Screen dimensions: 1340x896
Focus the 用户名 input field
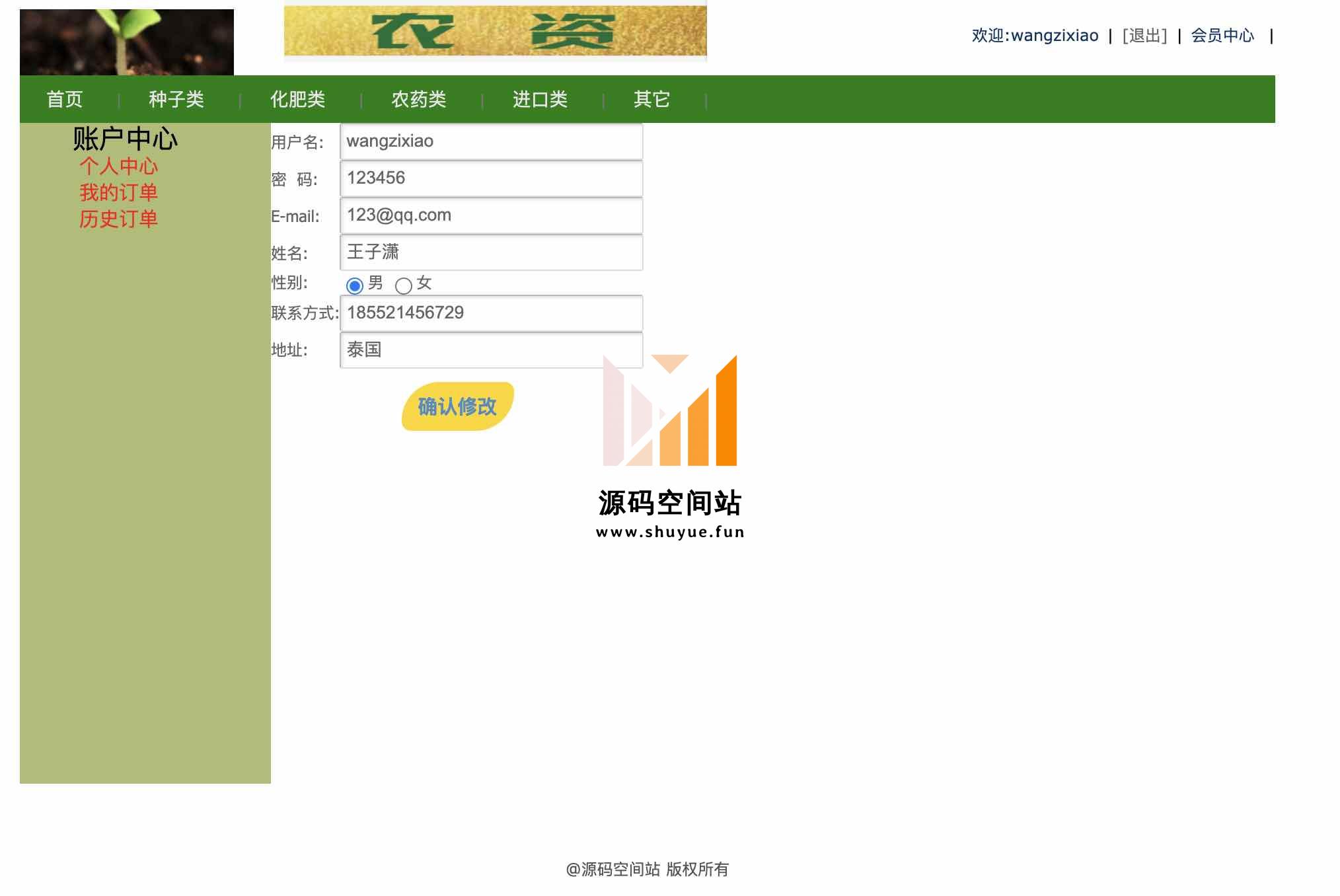[x=491, y=141]
